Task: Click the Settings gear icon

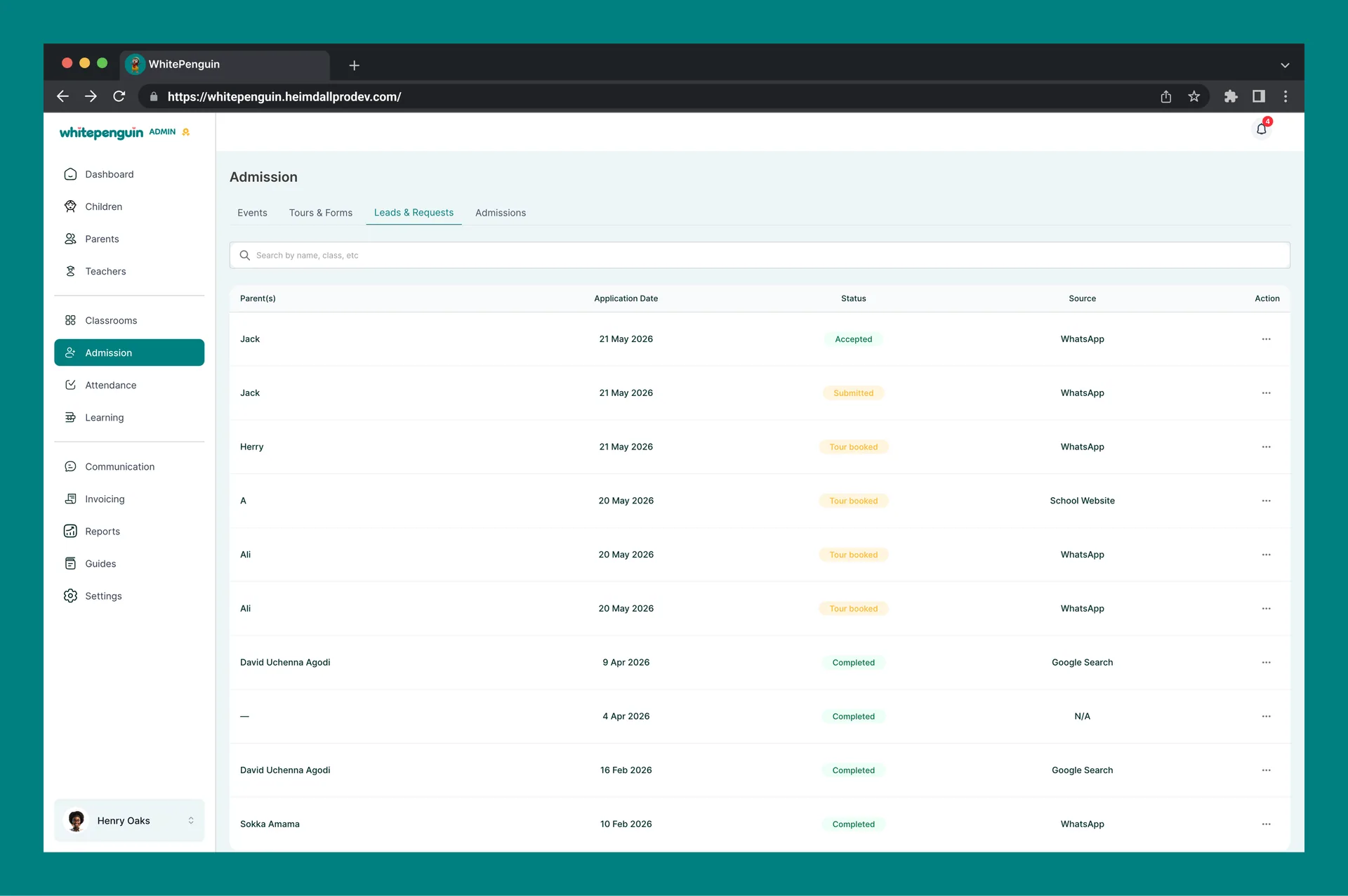Action: [x=70, y=595]
